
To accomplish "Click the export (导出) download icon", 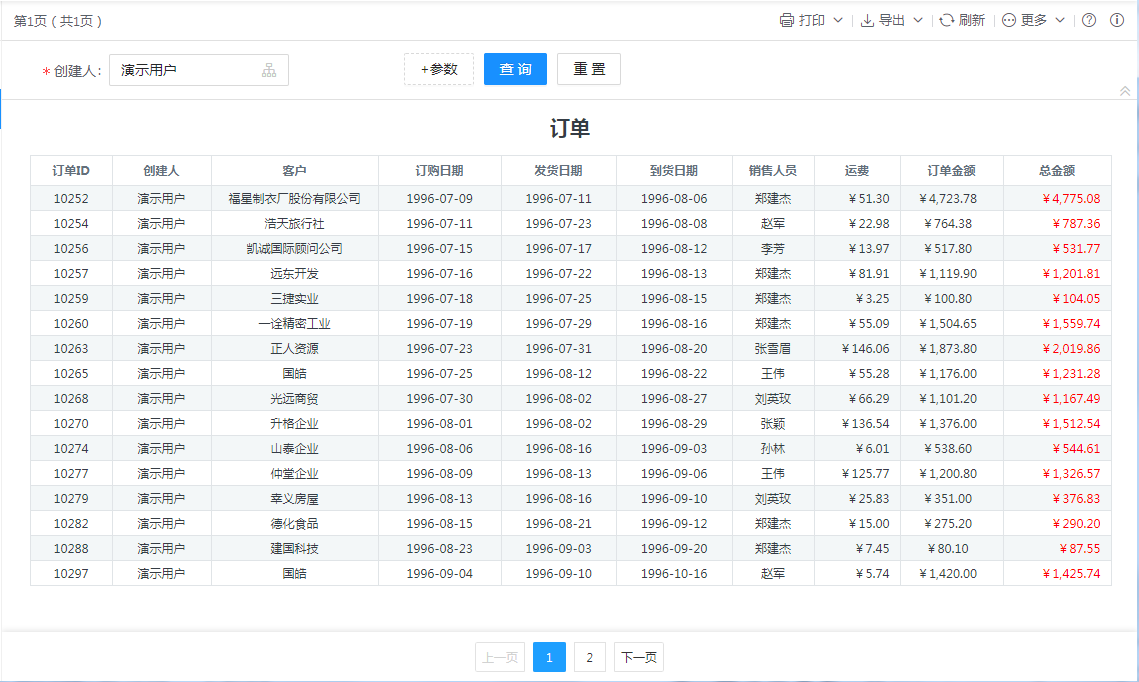I will [867, 20].
